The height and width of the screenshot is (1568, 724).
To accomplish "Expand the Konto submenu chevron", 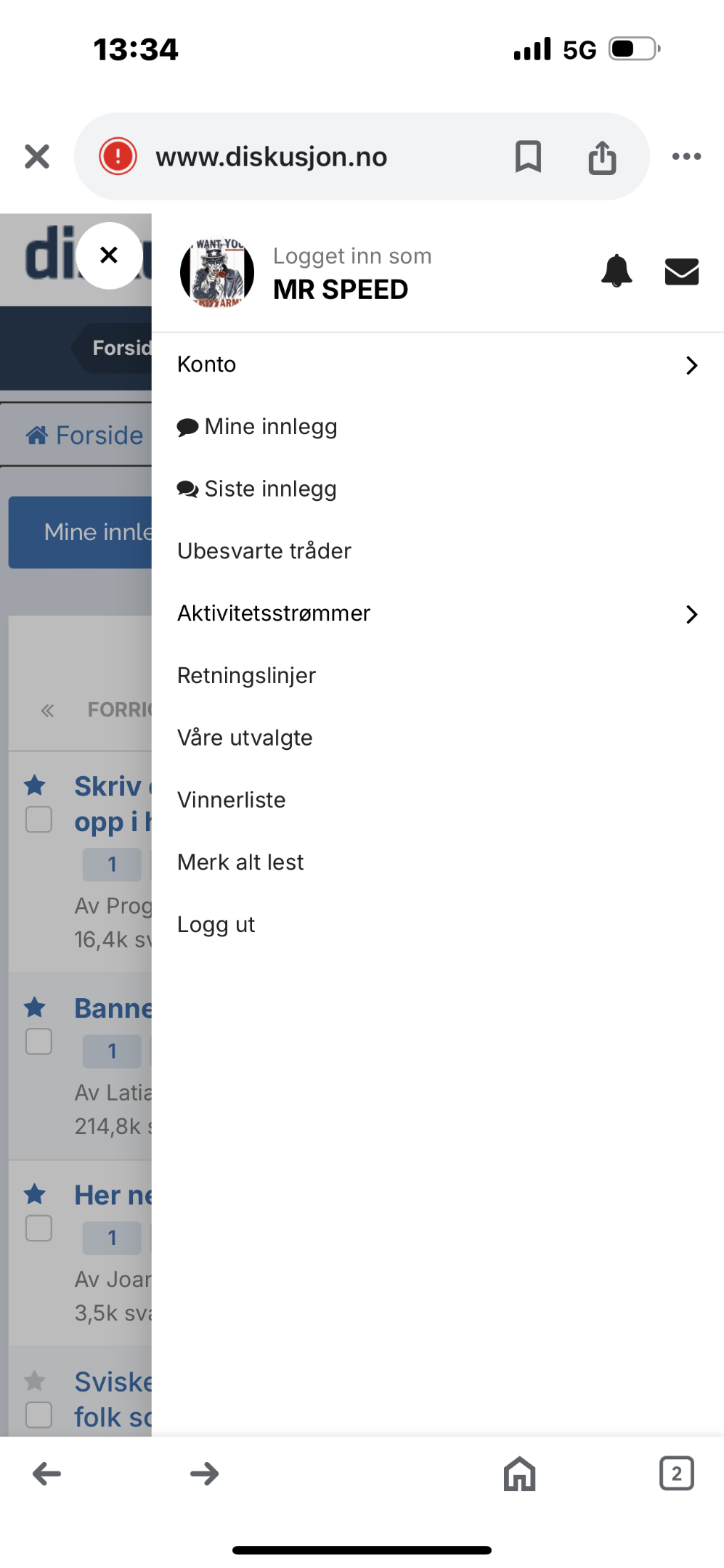I will [x=691, y=365].
